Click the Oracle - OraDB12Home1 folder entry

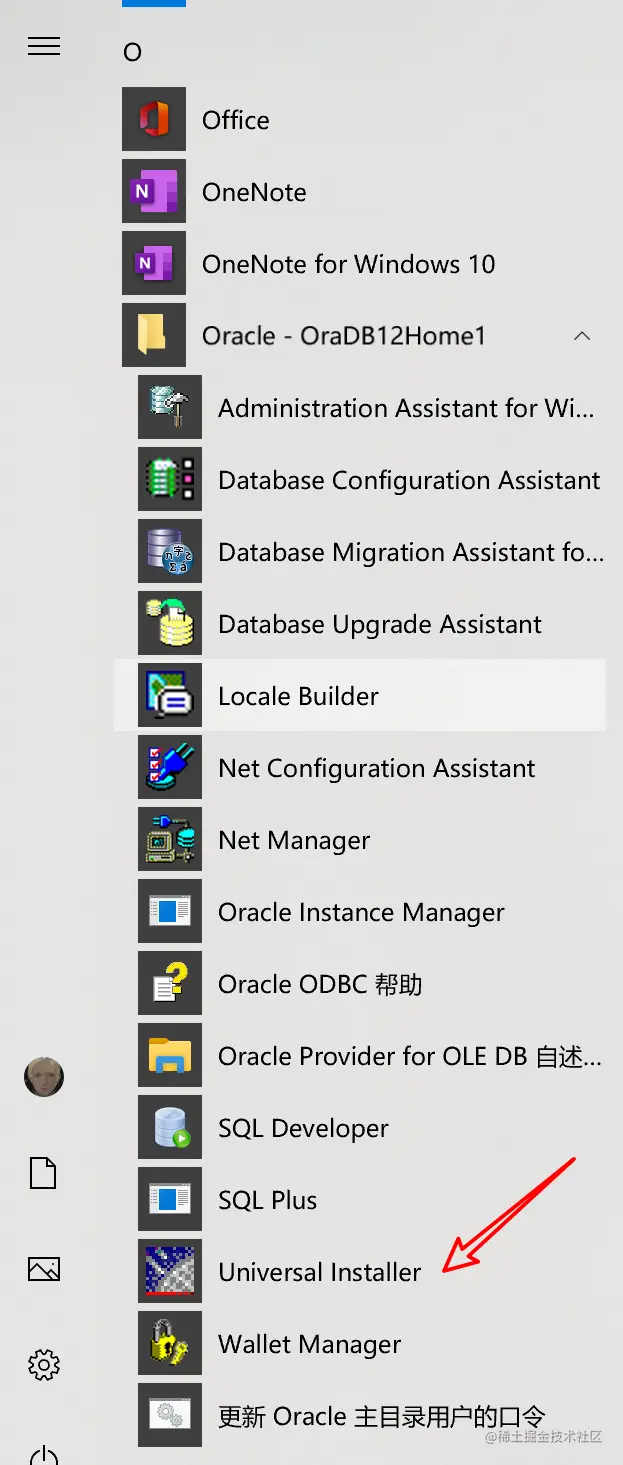tap(343, 336)
